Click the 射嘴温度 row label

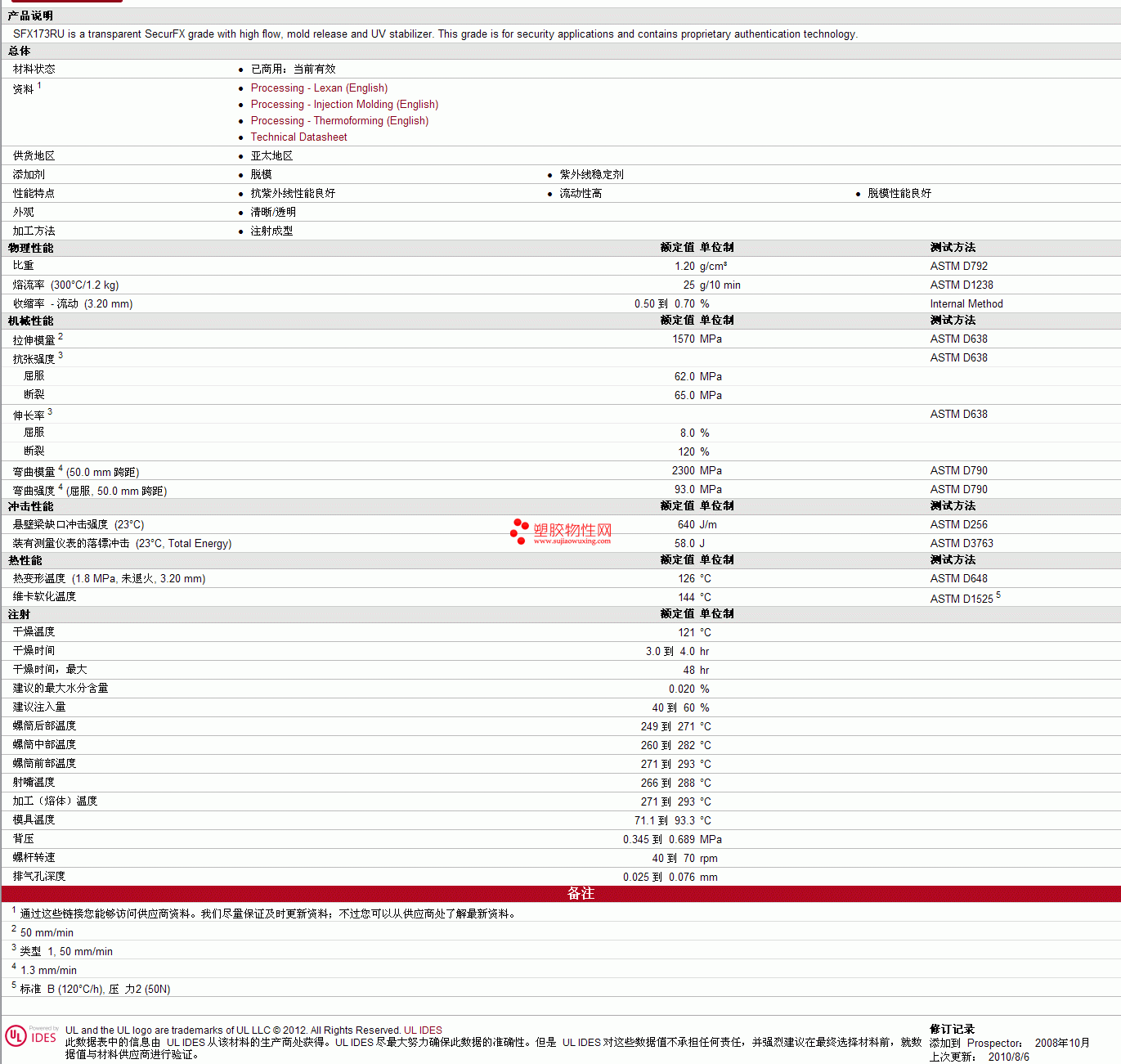(x=34, y=783)
